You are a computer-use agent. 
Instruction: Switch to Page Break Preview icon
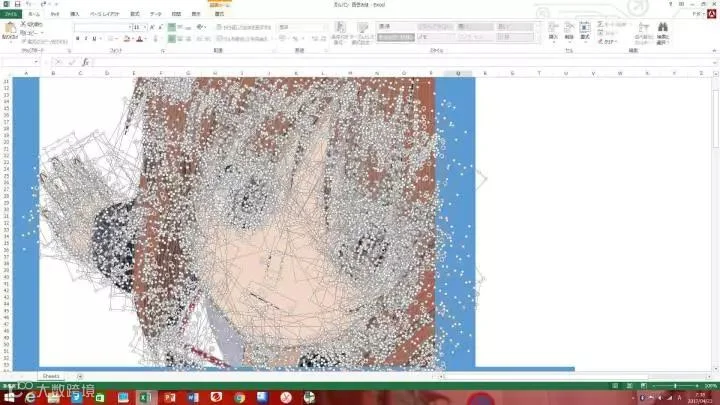point(643,386)
